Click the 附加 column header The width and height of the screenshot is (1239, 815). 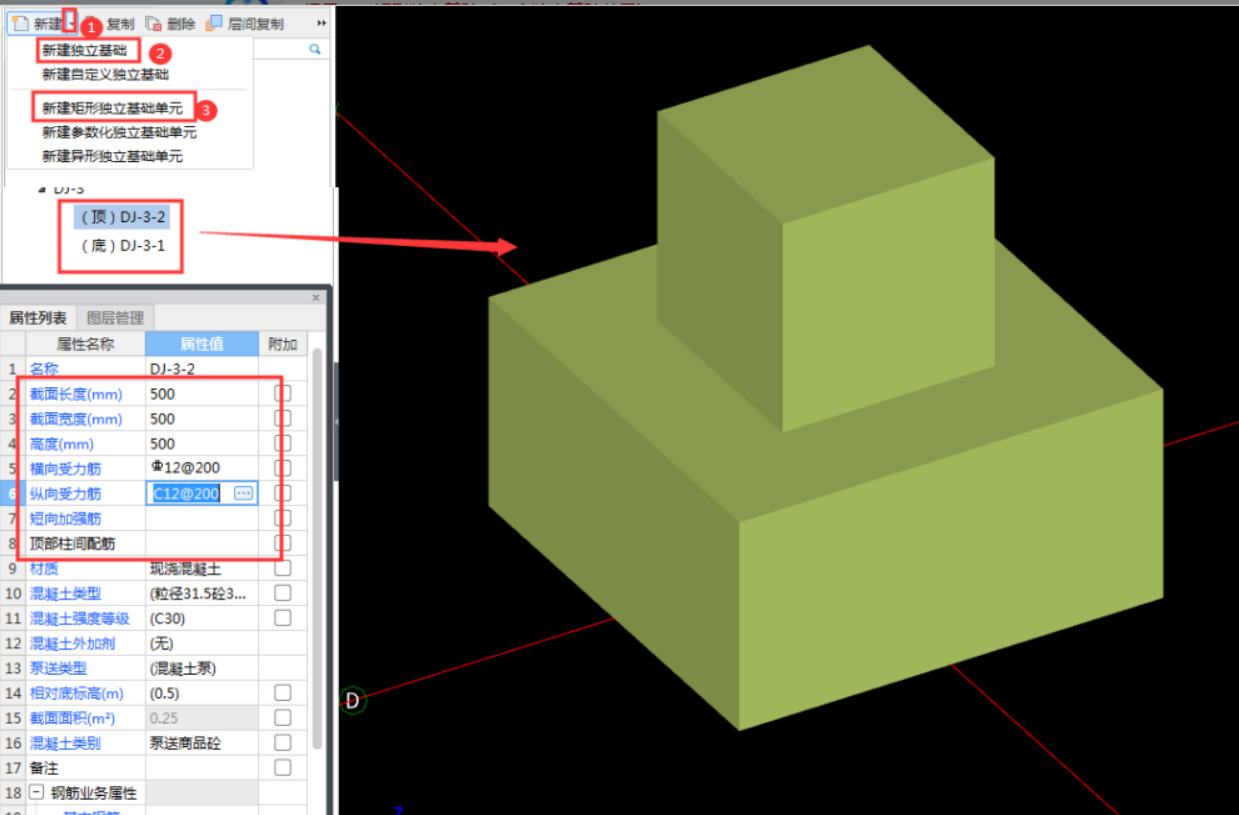pos(283,344)
